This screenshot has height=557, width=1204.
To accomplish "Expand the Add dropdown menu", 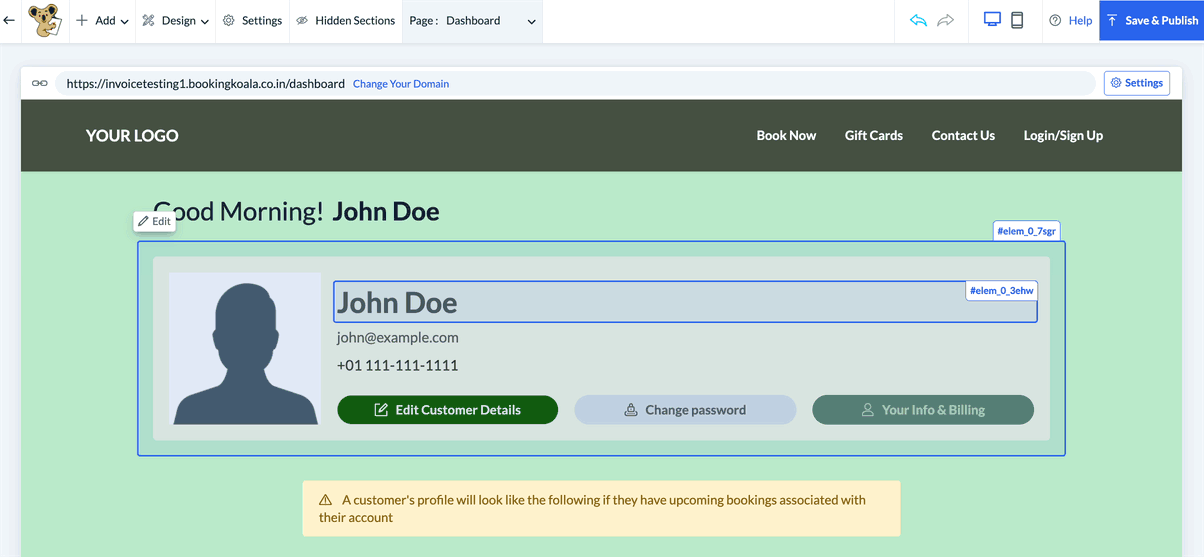I will tap(103, 20).
